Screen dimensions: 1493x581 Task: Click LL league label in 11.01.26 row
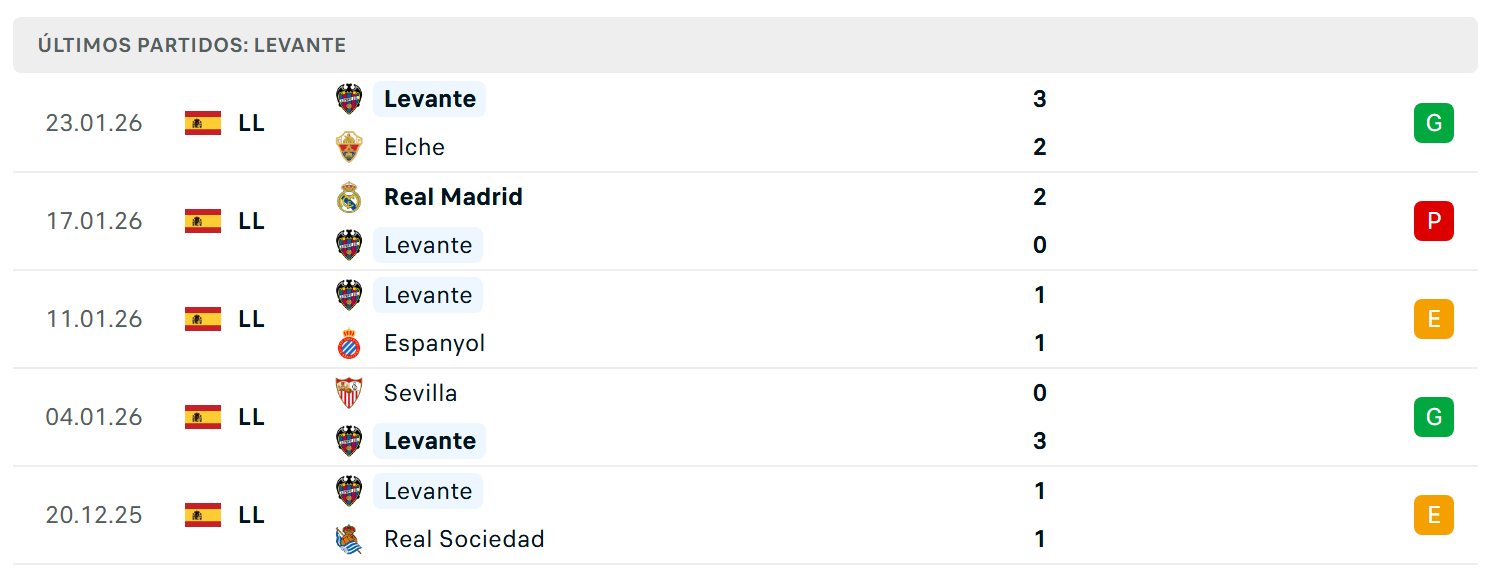251,319
